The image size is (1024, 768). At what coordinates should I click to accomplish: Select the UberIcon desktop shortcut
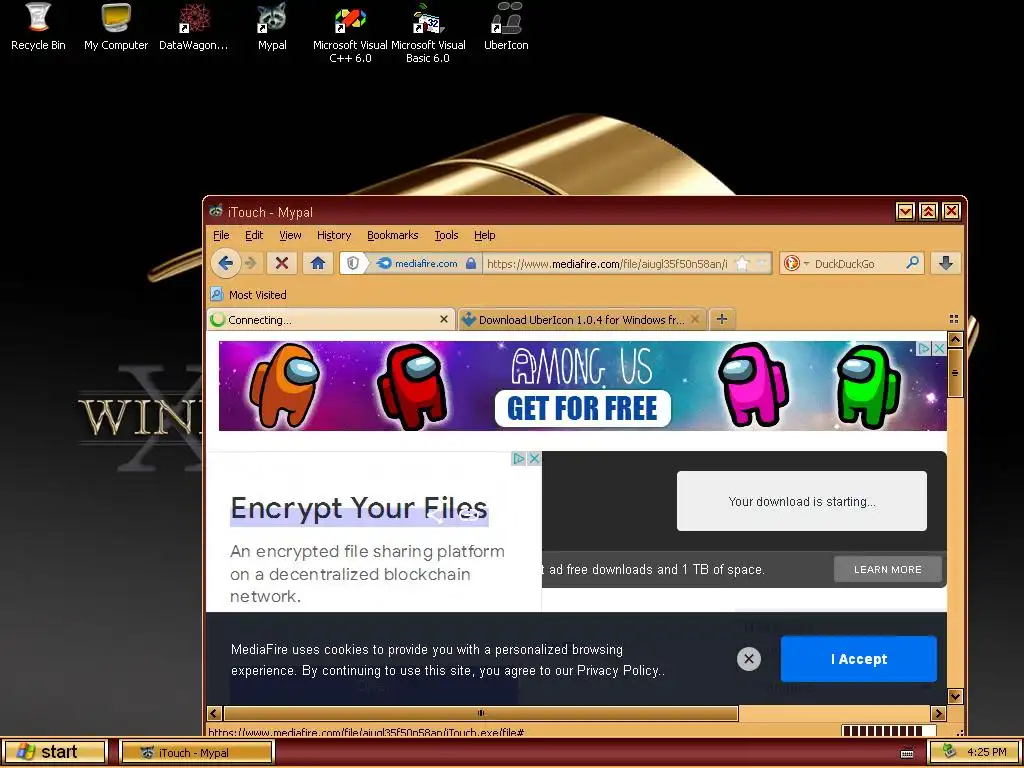coord(506,27)
